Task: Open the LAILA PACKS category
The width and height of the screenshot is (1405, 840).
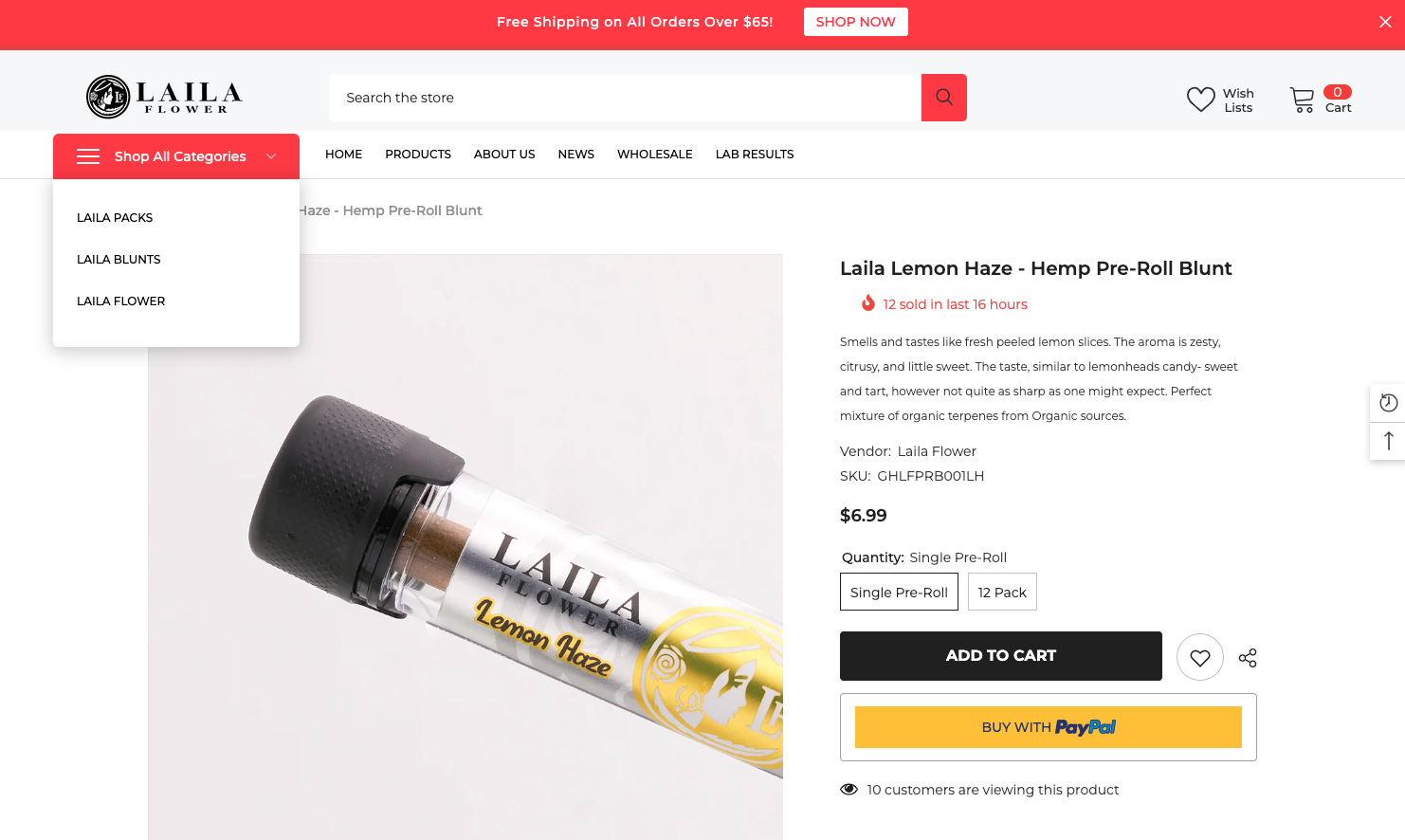Action: pyautogui.click(x=115, y=217)
